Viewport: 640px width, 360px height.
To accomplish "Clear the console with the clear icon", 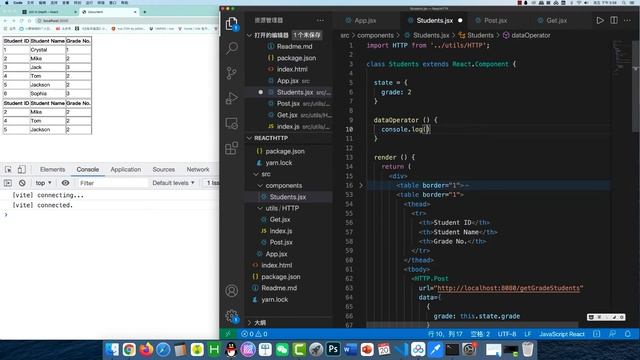I will [22, 183].
